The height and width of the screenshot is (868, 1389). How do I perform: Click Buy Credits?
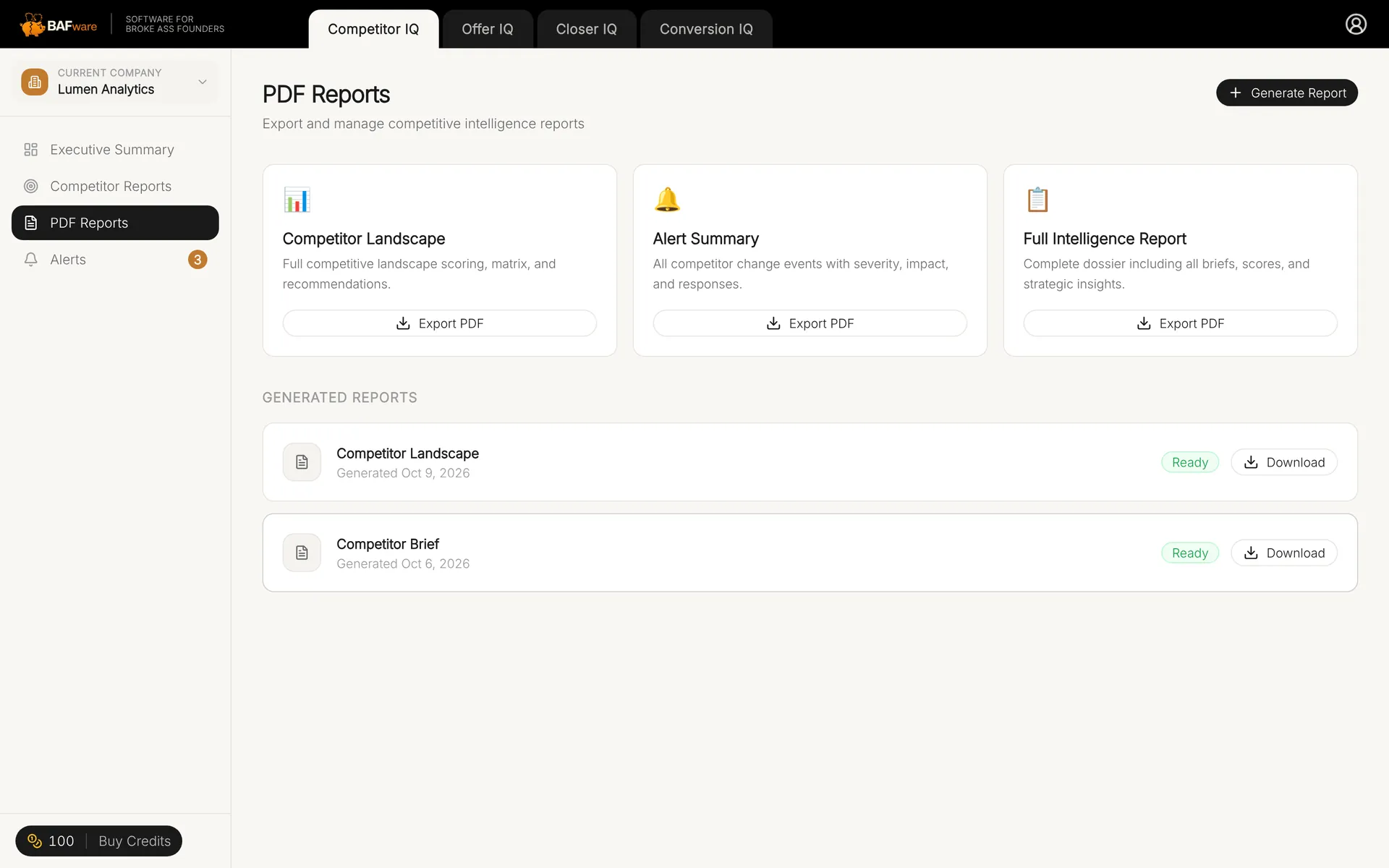(135, 841)
